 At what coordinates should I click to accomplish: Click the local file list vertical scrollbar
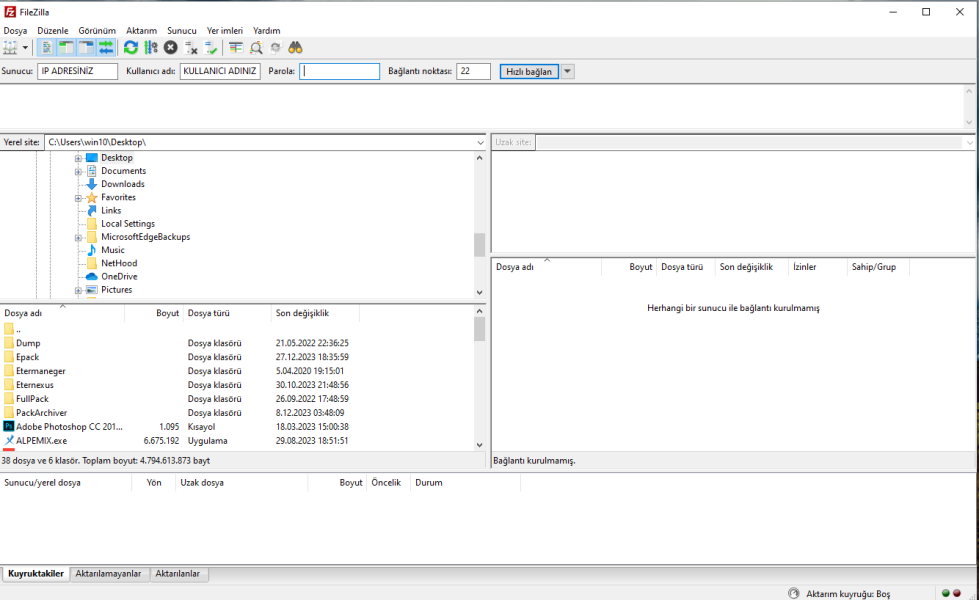click(479, 380)
